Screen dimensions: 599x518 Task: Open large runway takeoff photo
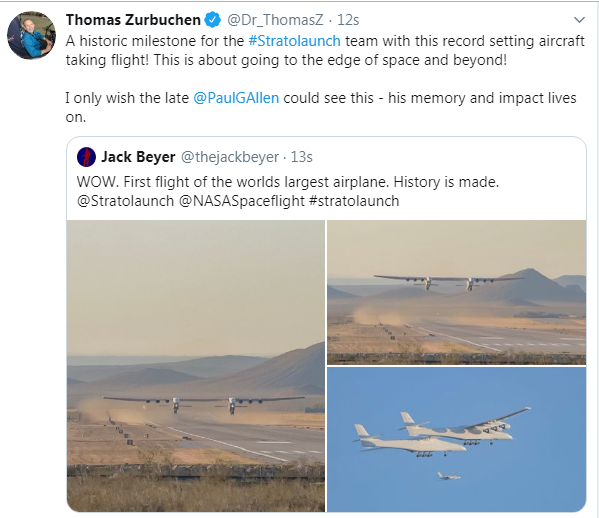[x=196, y=366]
